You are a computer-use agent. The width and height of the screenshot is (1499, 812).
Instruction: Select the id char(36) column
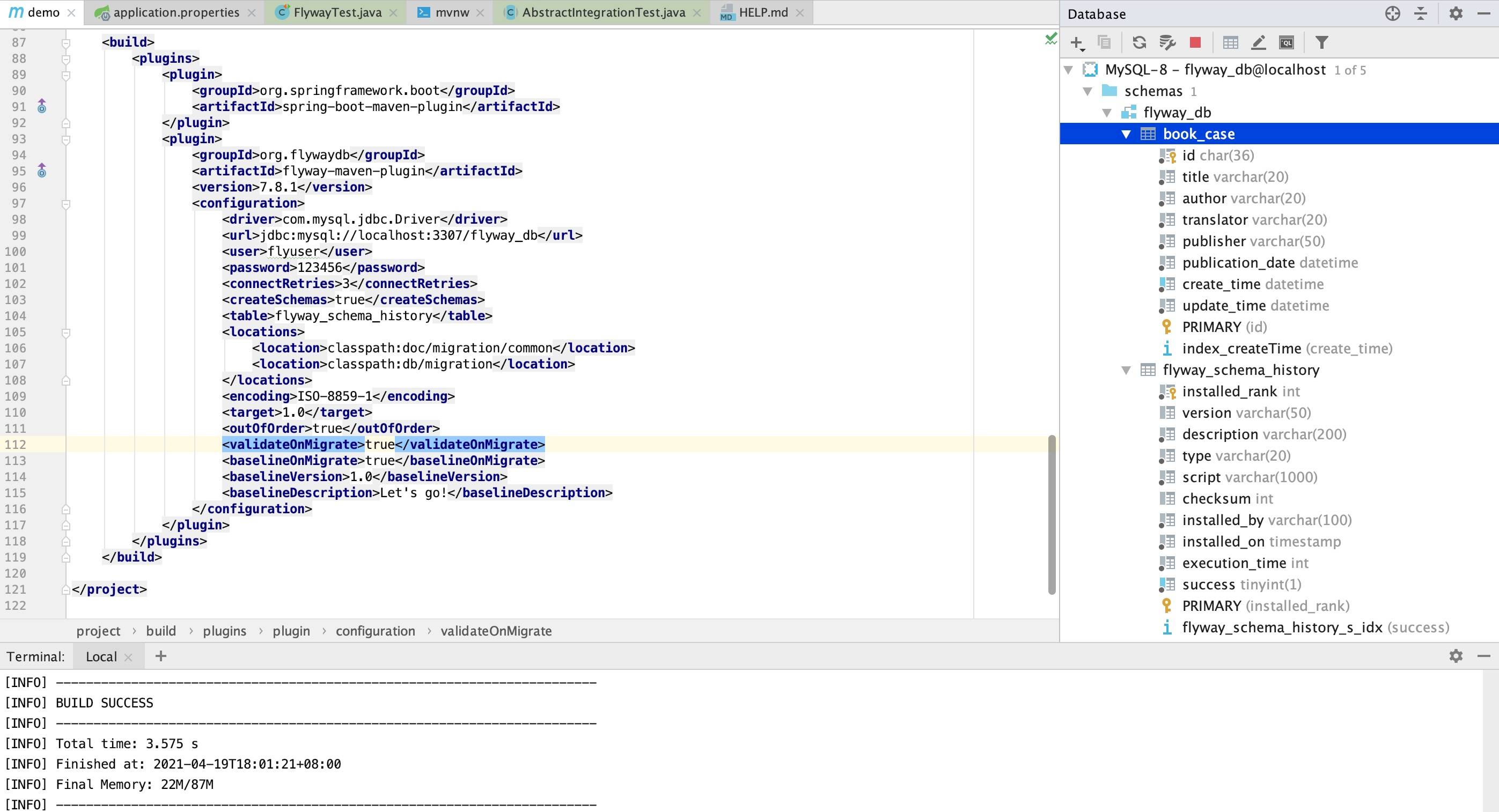[x=1218, y=156]
